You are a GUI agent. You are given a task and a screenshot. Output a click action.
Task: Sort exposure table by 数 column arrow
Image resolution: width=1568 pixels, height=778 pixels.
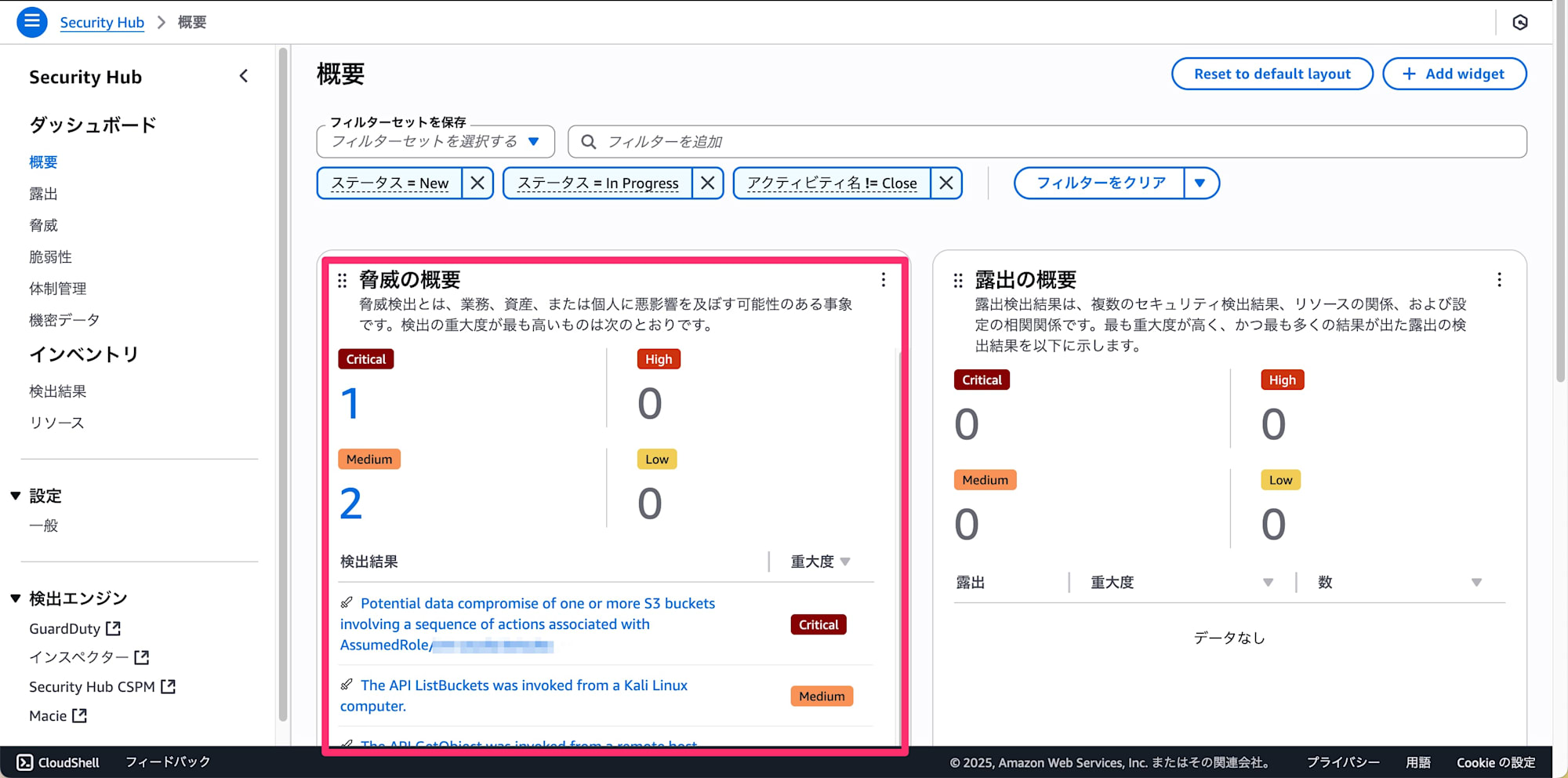(1476, 583)
